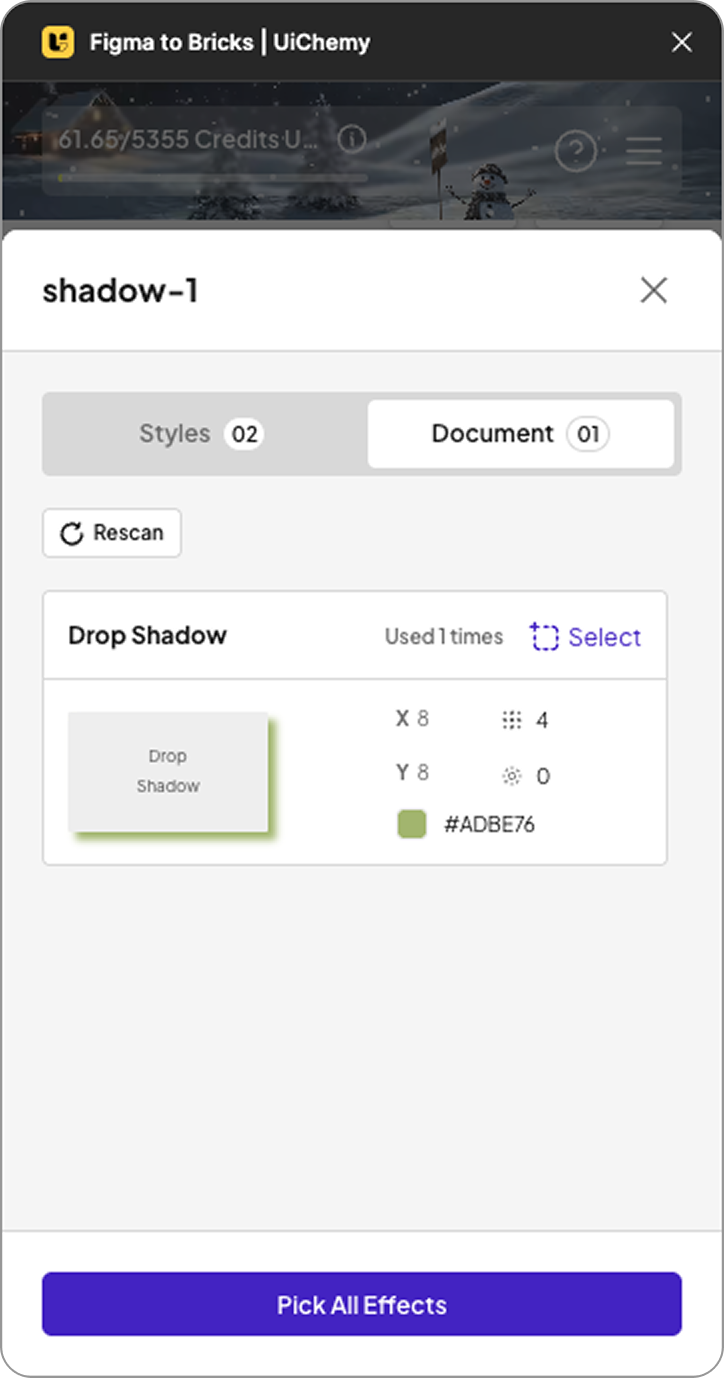Click the credits usage progress bar
Screen dimensions: 724x1378
212,179
